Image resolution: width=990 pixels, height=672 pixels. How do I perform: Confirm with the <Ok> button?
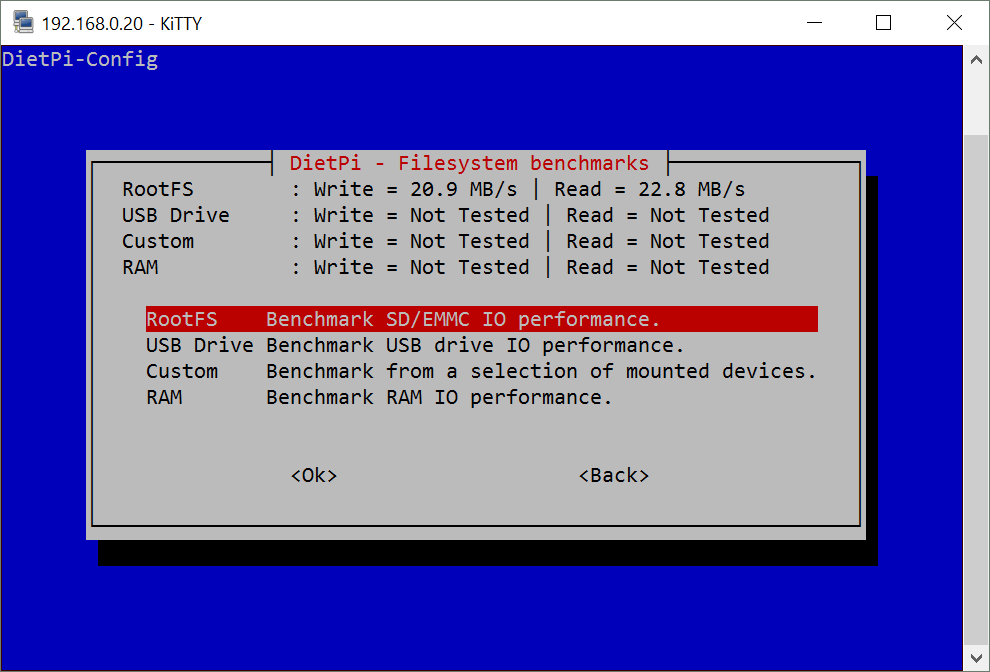[314, 475]
